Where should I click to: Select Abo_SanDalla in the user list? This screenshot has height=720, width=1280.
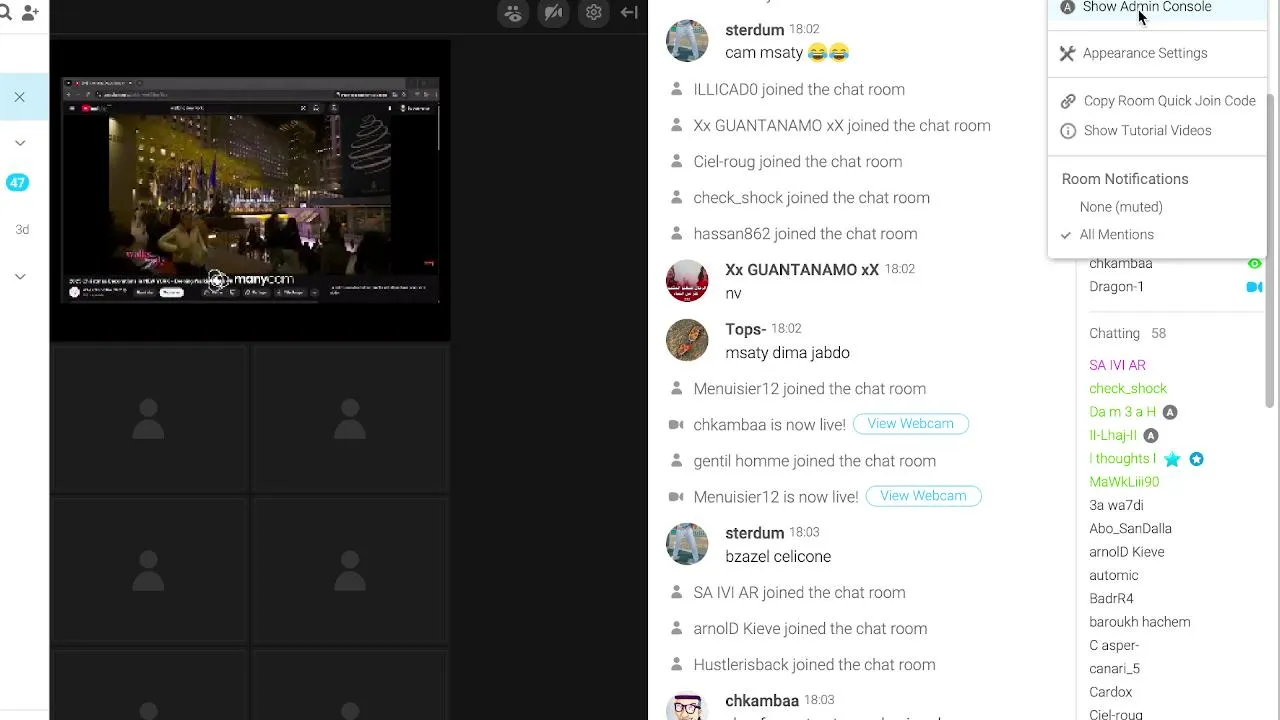tap(1130, 529)
